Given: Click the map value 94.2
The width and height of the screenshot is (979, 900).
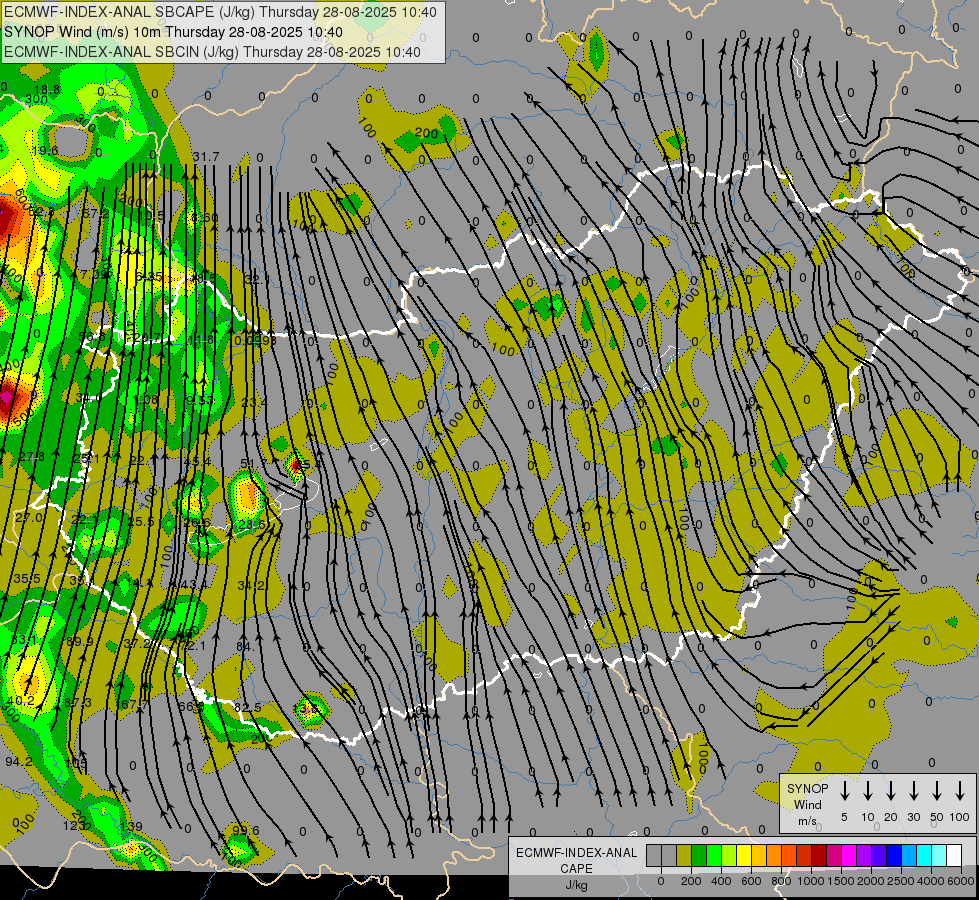Looking at the screenshot, I should [x=19, y=761].
